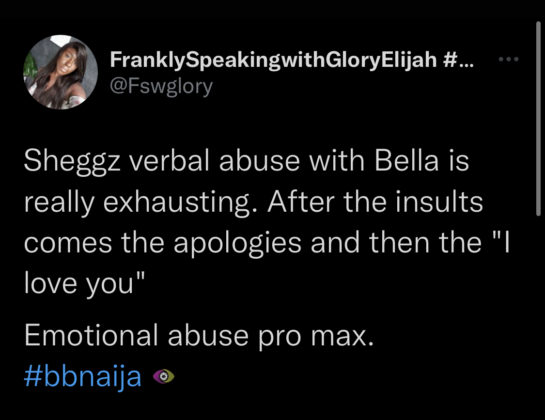Click the word 'Emotional' in the tweet
Image resolution: width=545 pixels, height=420 pixels.
[91, 335]
